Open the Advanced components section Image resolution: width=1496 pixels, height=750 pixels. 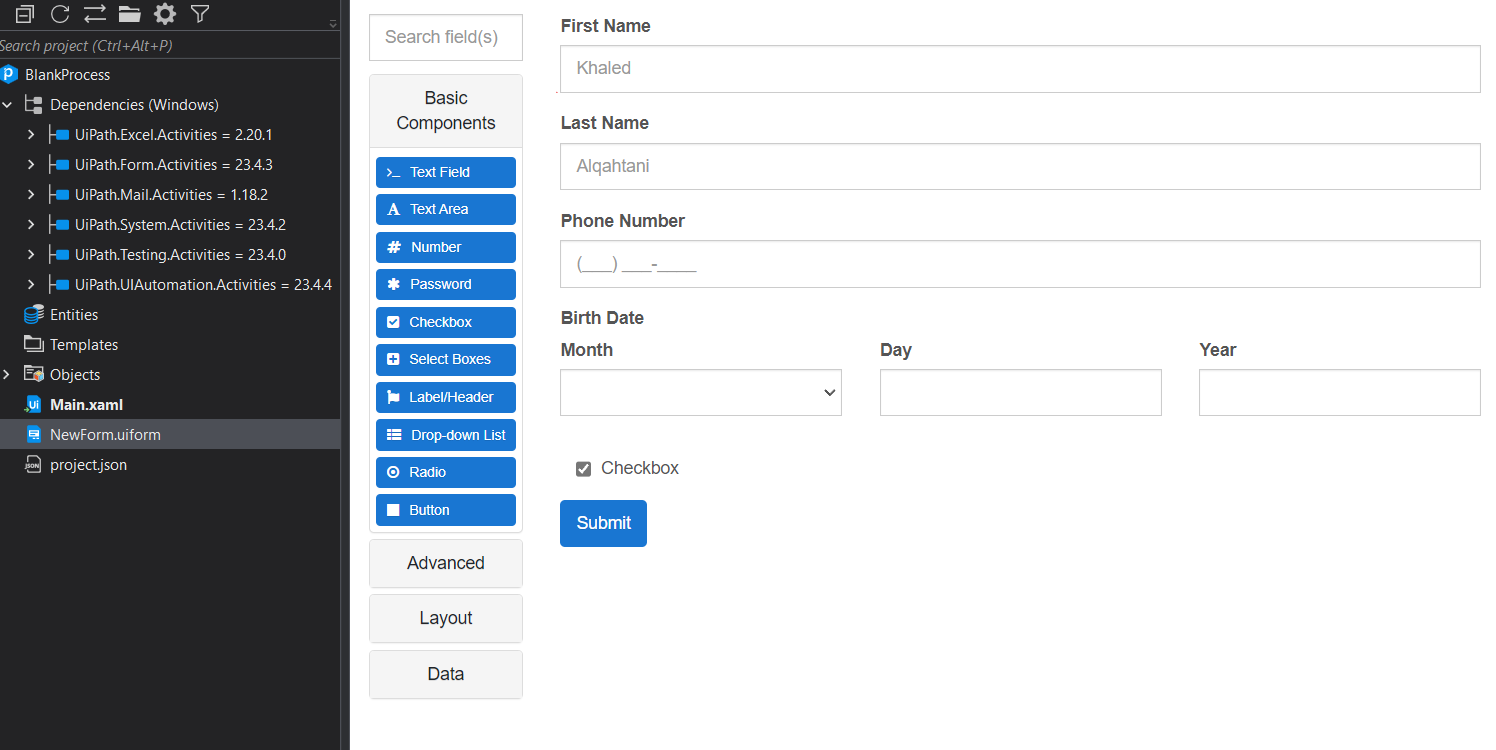pos(445,563)
